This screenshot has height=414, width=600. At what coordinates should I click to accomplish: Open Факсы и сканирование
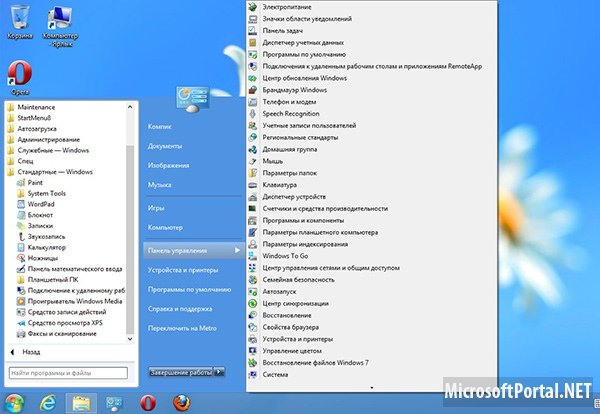point(57,334)
